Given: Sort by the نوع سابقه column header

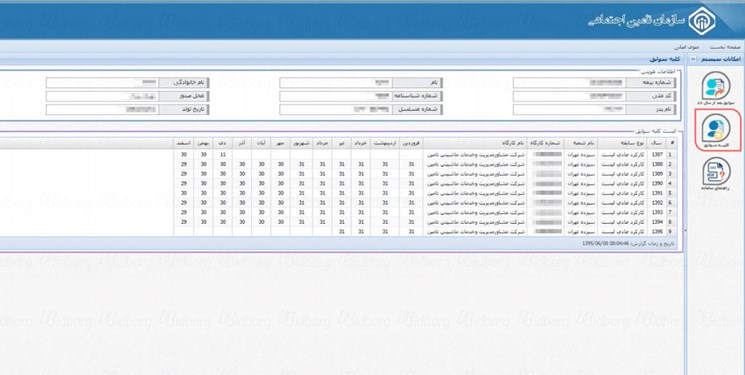Looking at the screenshot, I should (x=622, y=143).
